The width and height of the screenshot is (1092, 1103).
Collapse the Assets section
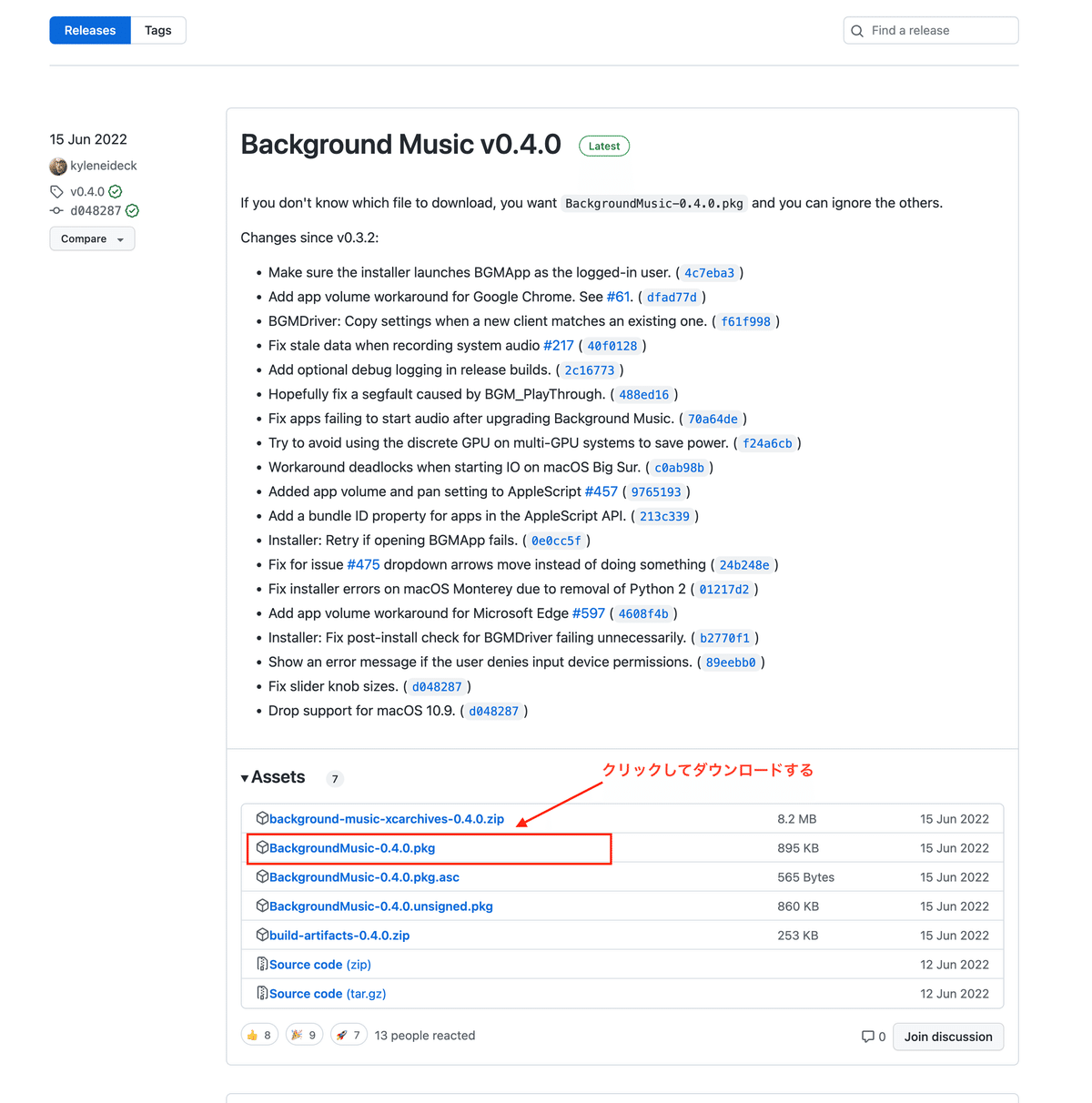pos(273,777)
